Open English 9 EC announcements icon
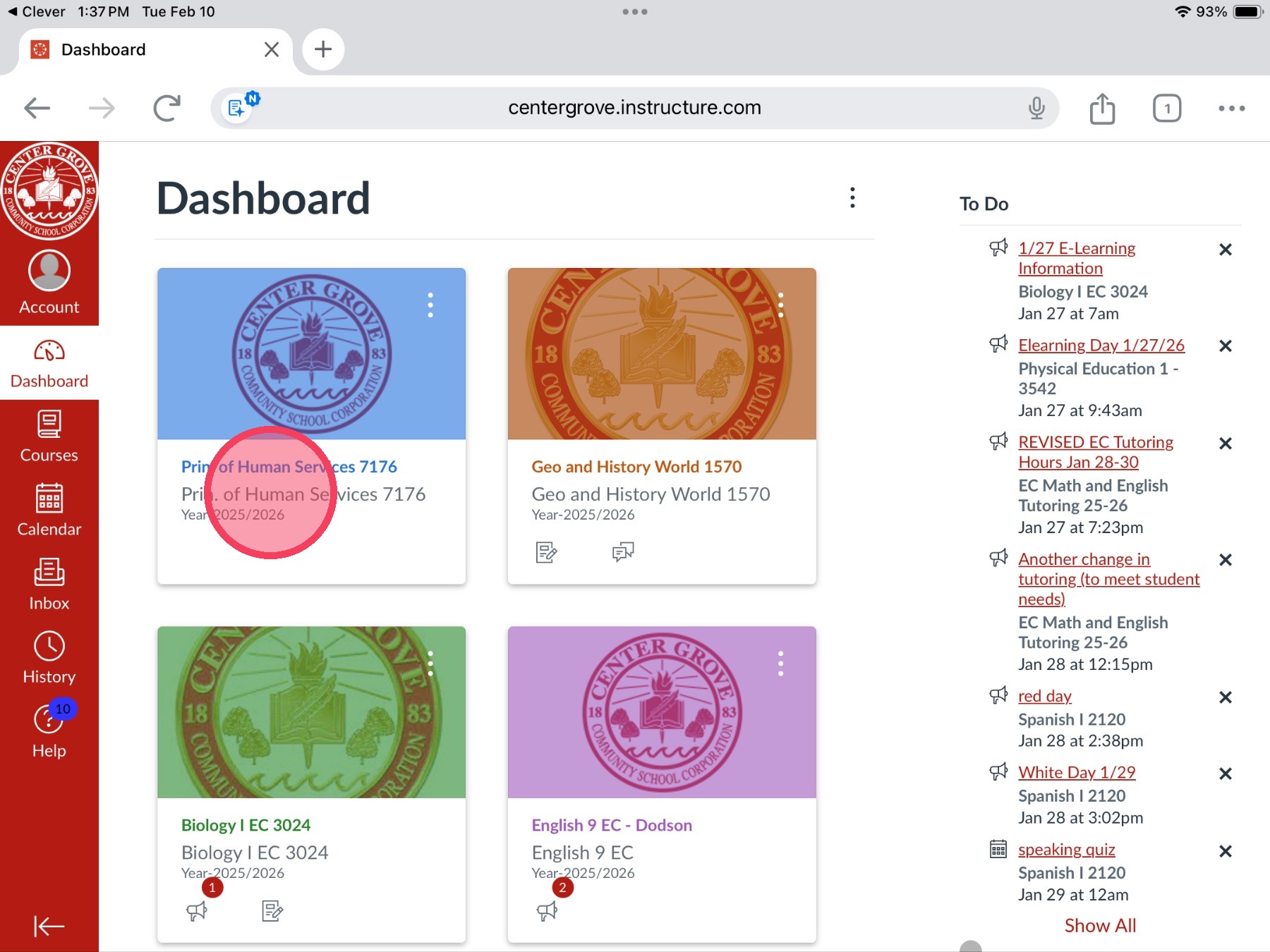Image resolution: width=1270 pixels, height=952 pixels. (547, 911)
